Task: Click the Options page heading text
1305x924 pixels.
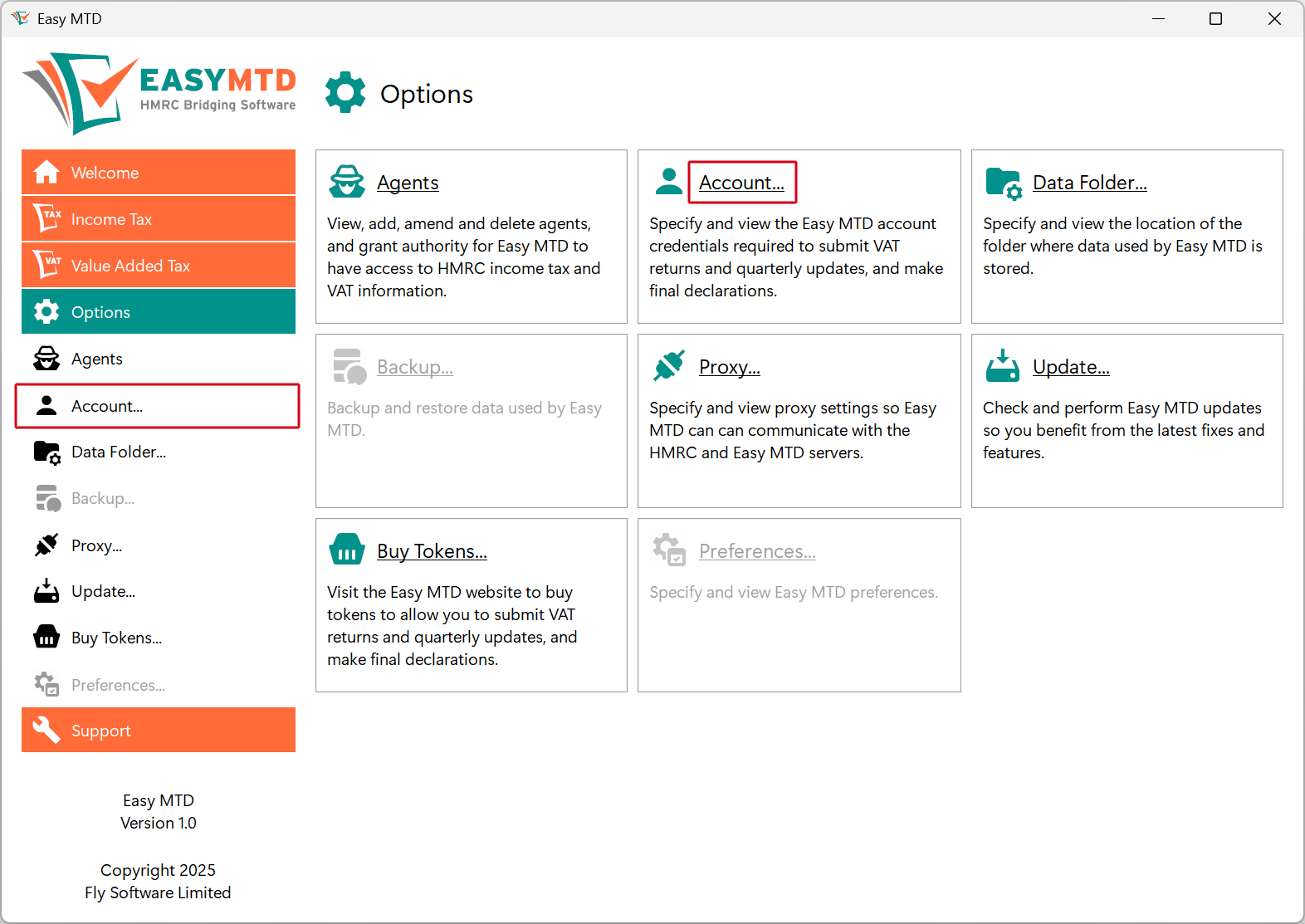Action: [427, 94]
